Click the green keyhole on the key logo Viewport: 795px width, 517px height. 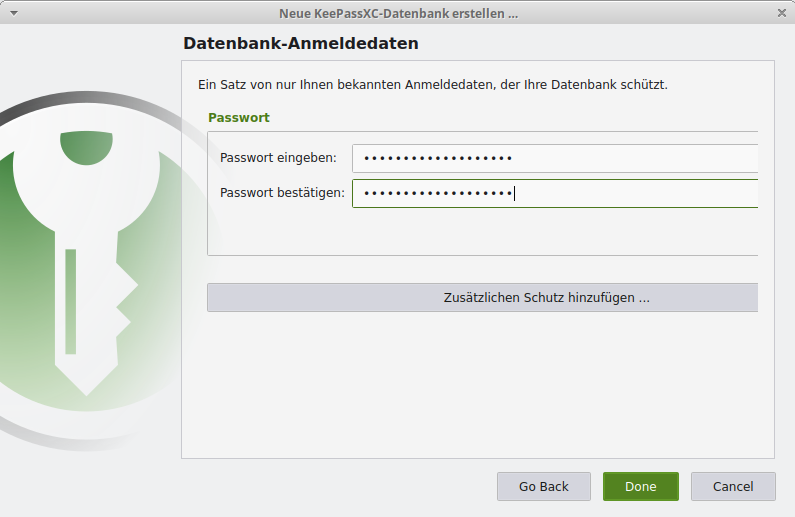tap(86, 148)
